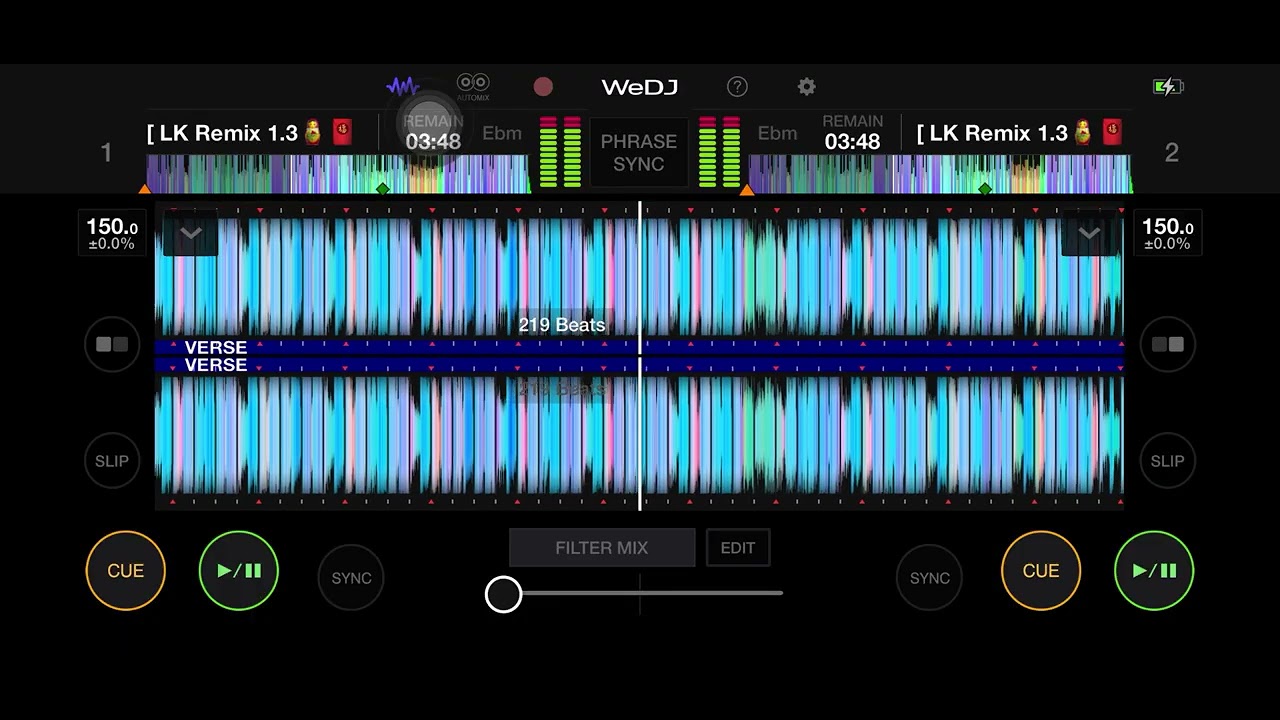Select the lower VERSE phrase label

pyautogui.click(x=216, y=365)
